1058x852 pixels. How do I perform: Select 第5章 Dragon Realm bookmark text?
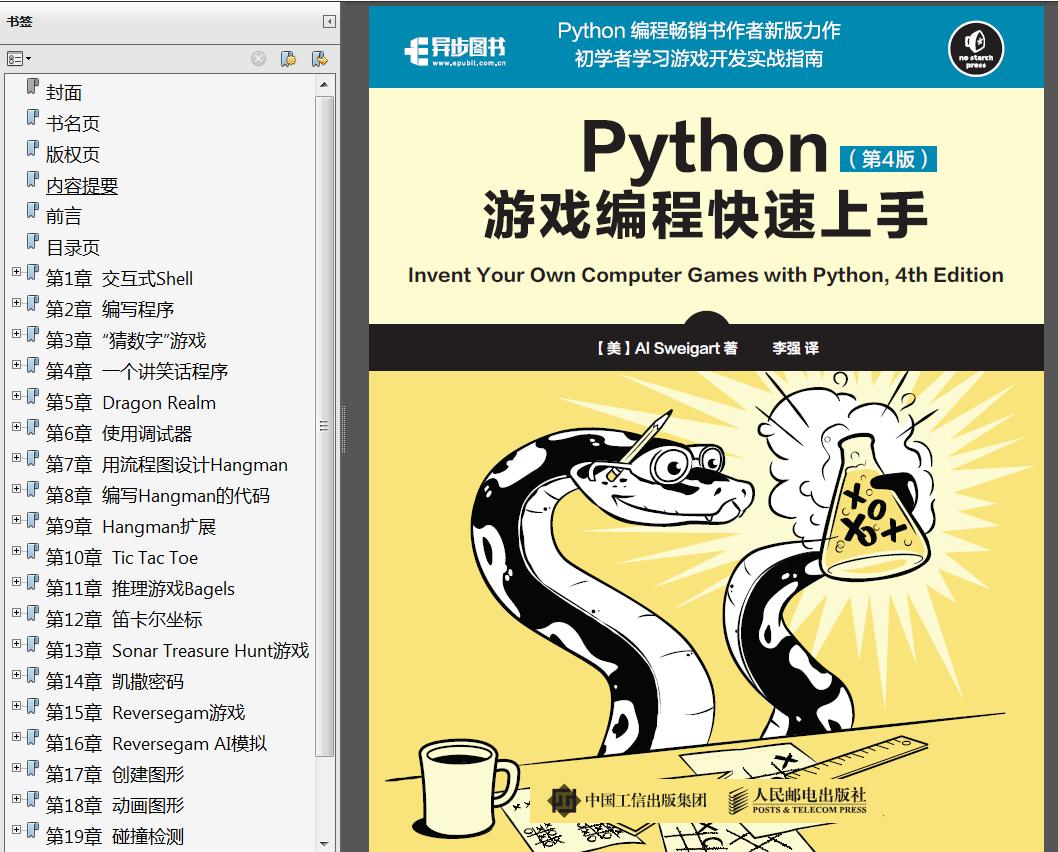point(131,403)
